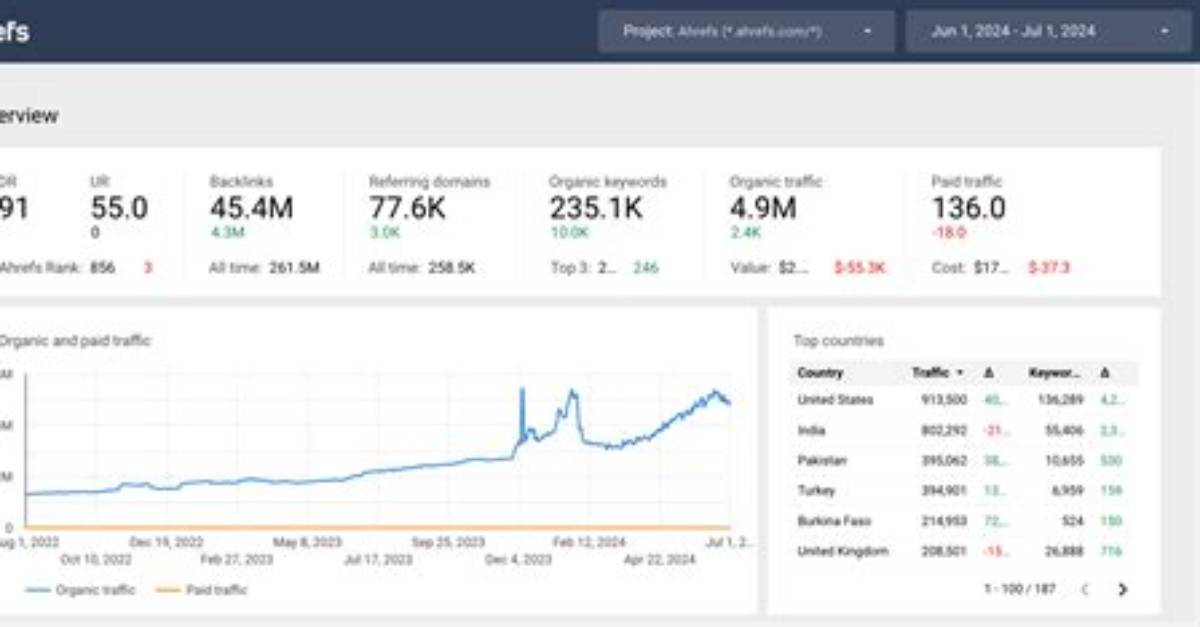This screenshot has width=1200, height=627.
Task: Click the Feb 12, 2024 axis label
Action: click(589, 543)
